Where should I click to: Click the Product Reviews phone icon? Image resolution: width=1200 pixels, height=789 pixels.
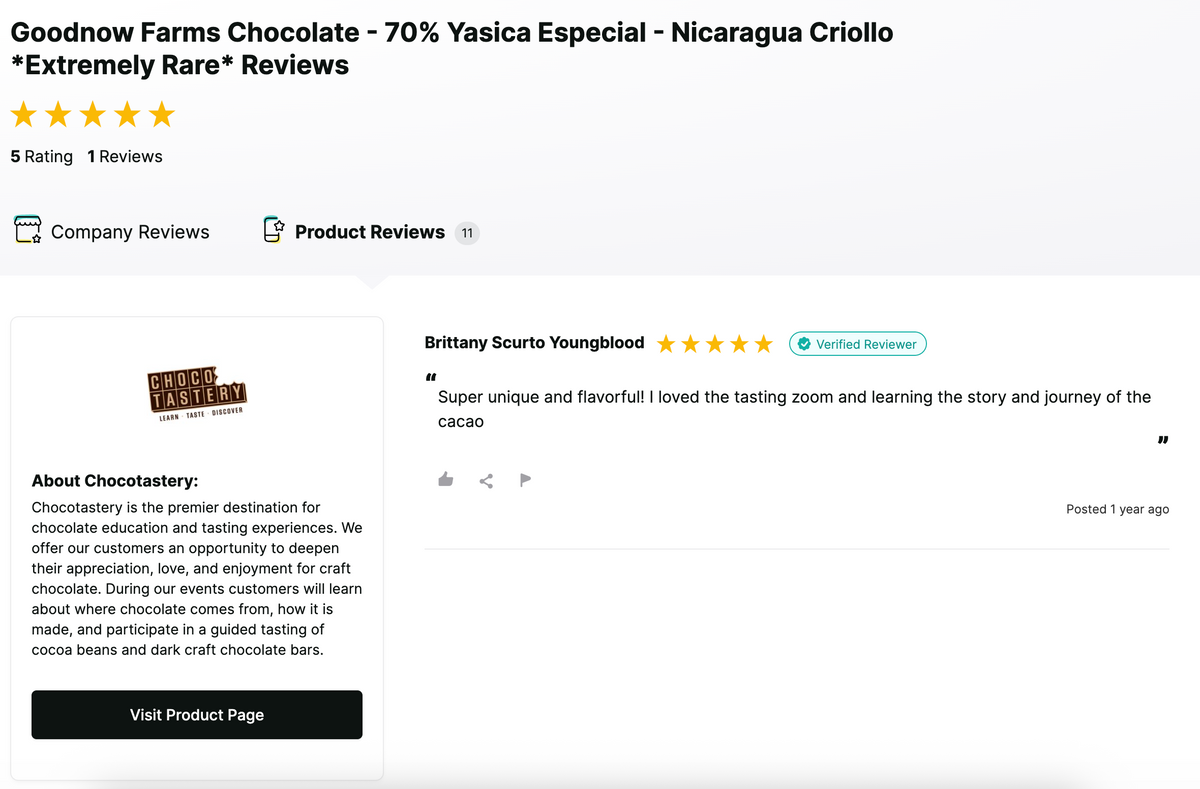pyautogui.click(x=274, y=230)
